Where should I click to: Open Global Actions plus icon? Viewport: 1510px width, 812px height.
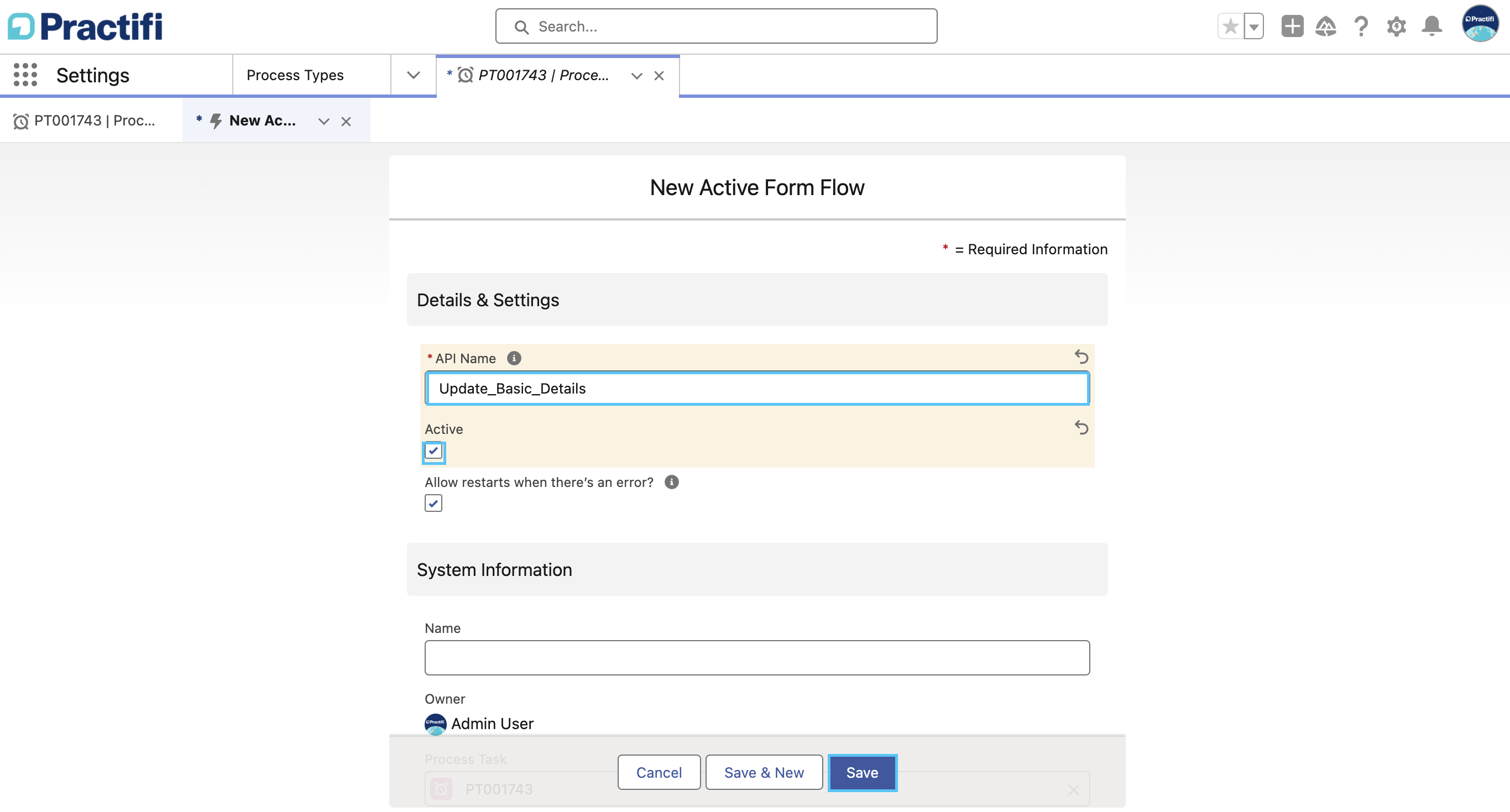1292,27
